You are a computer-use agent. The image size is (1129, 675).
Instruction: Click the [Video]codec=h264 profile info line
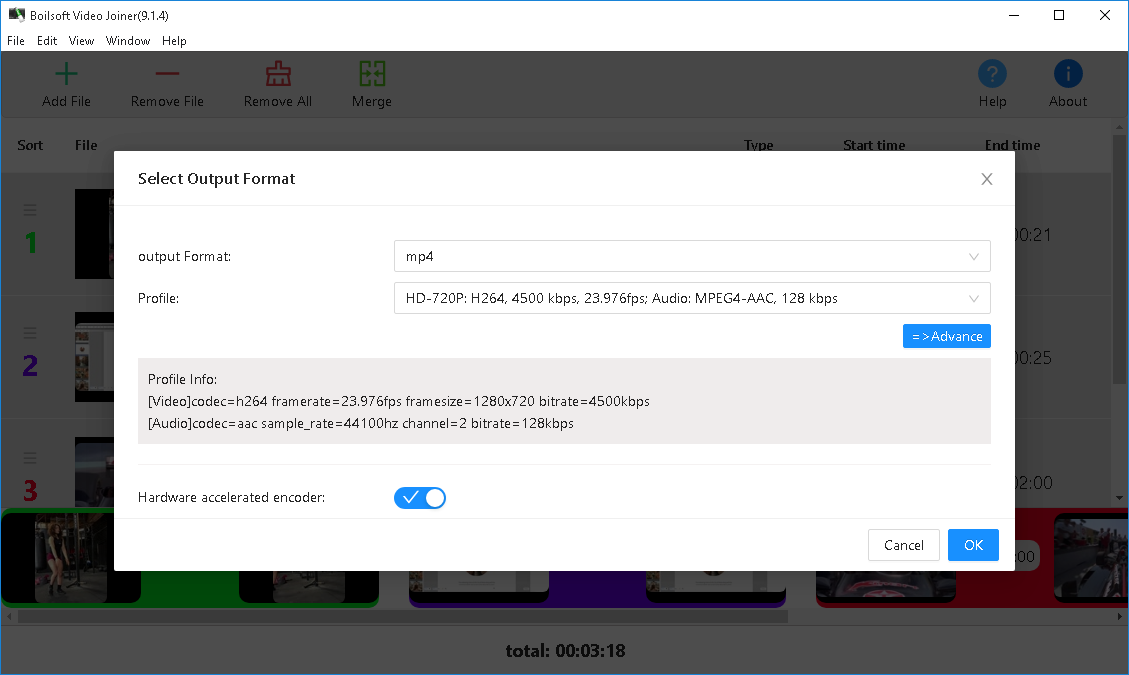(x=399, y=401)
